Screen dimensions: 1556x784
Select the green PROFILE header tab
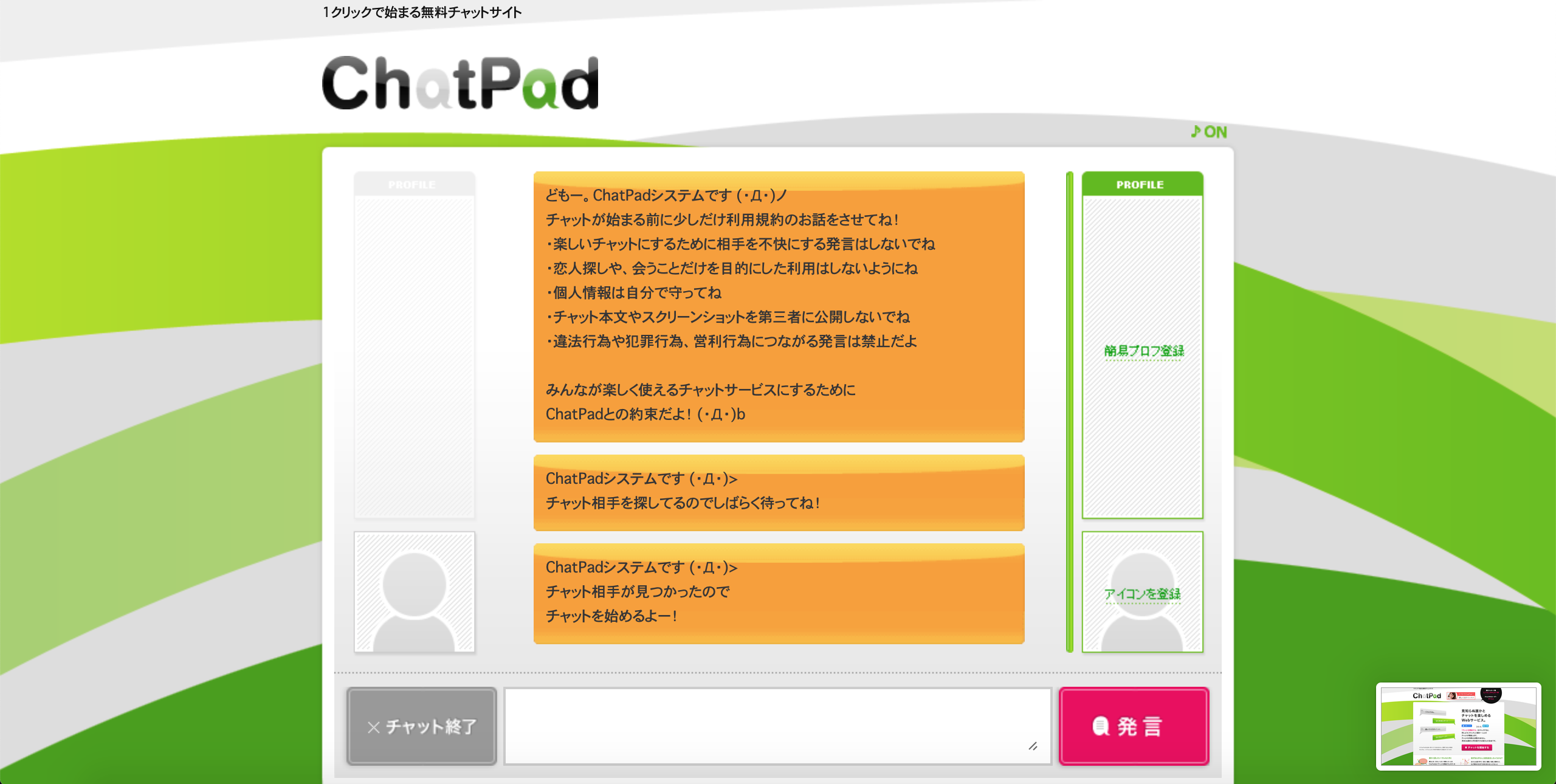click(x=1142, y=184)
